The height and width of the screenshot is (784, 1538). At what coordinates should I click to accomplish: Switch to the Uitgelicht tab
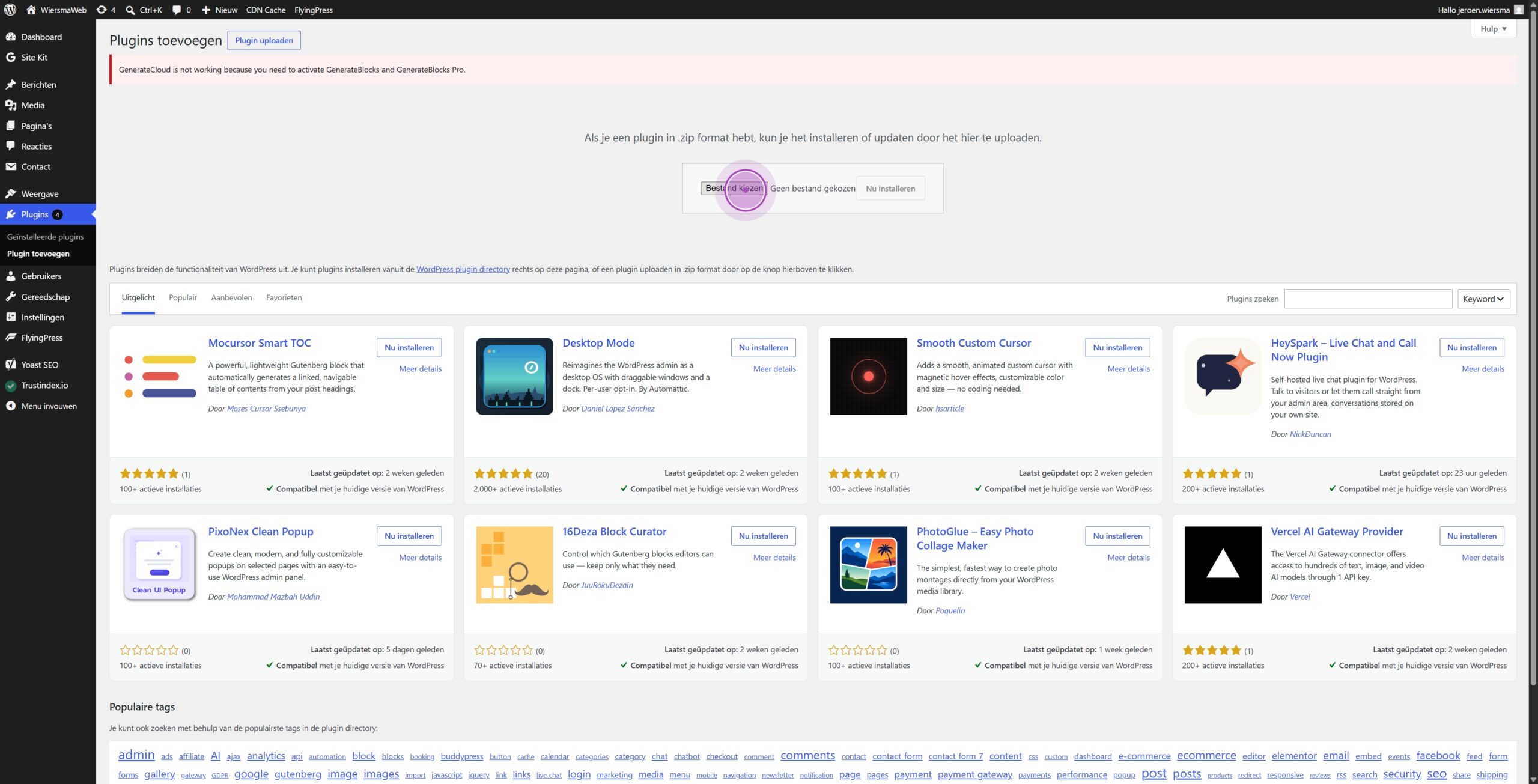coord(138,297)
